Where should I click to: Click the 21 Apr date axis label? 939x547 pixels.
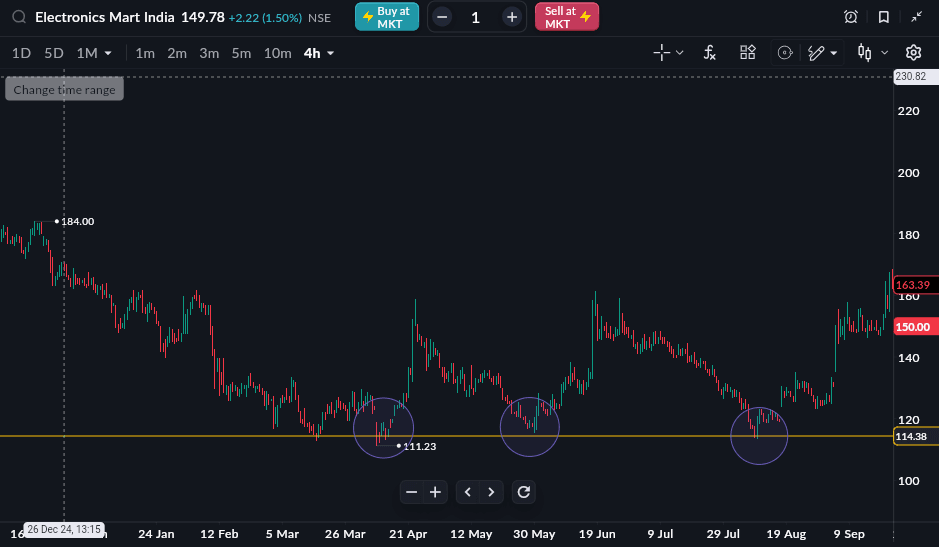click(408, 534)
